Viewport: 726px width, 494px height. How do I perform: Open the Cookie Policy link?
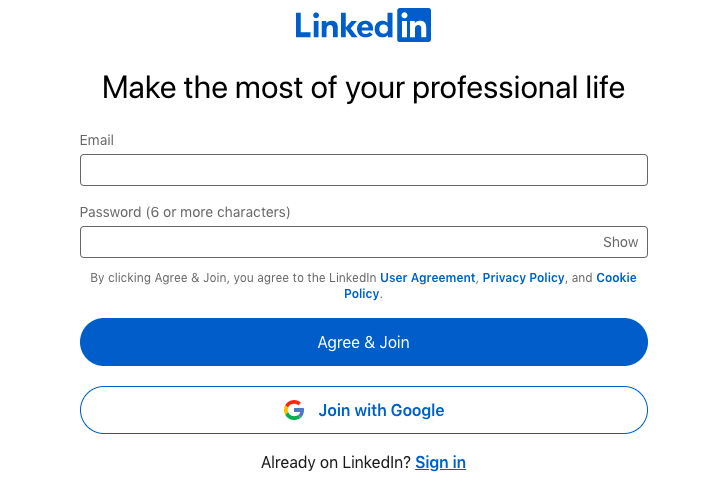tap(616, 278)
